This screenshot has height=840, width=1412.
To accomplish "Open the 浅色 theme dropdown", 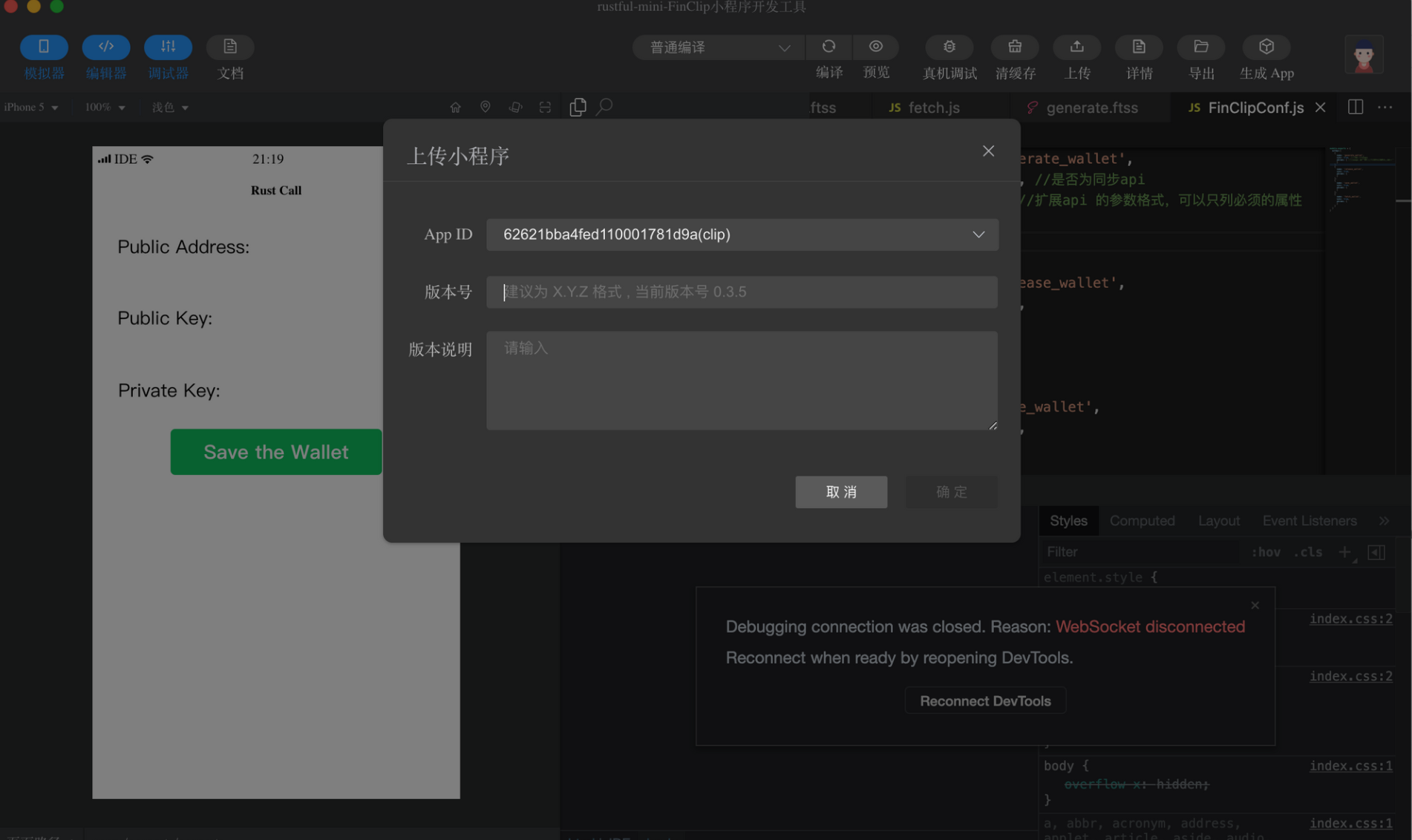I will click(x=170, y=108).
